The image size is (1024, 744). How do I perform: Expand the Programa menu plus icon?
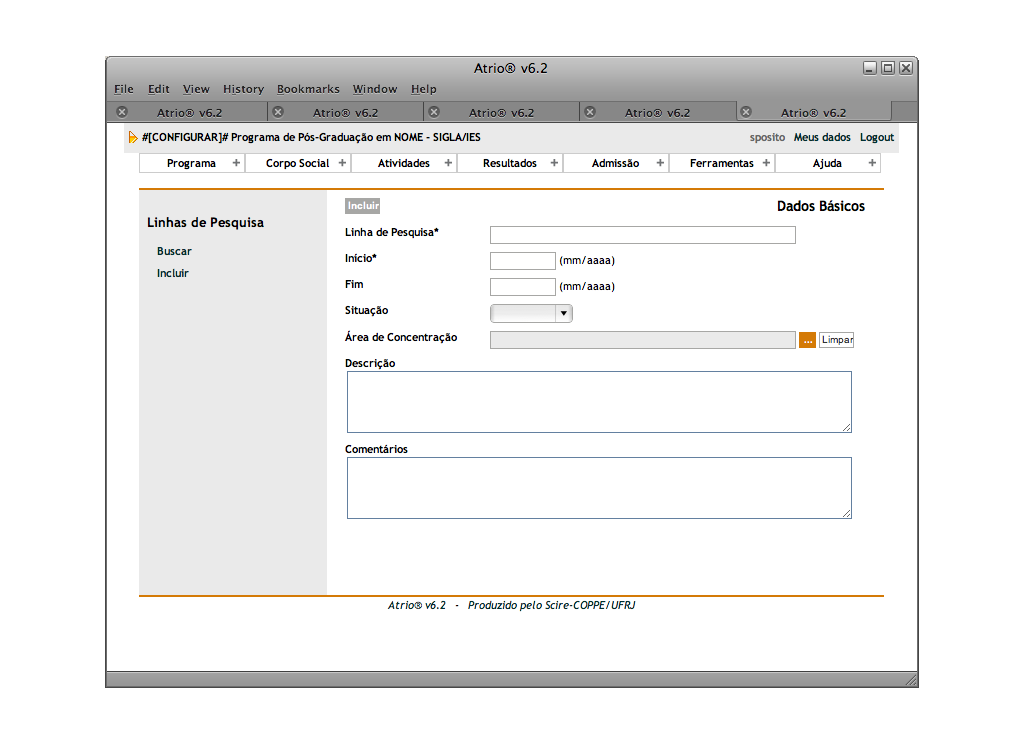[236, 163]
